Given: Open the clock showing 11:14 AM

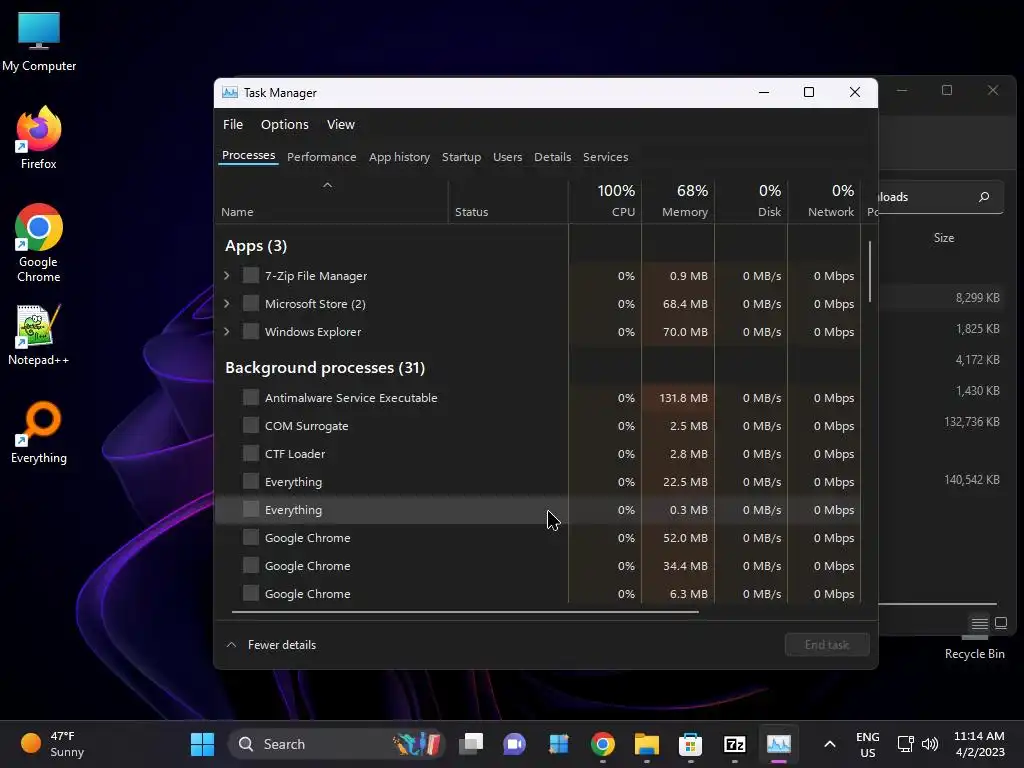Looking at the screenshot, I should (x=979, y=744).
